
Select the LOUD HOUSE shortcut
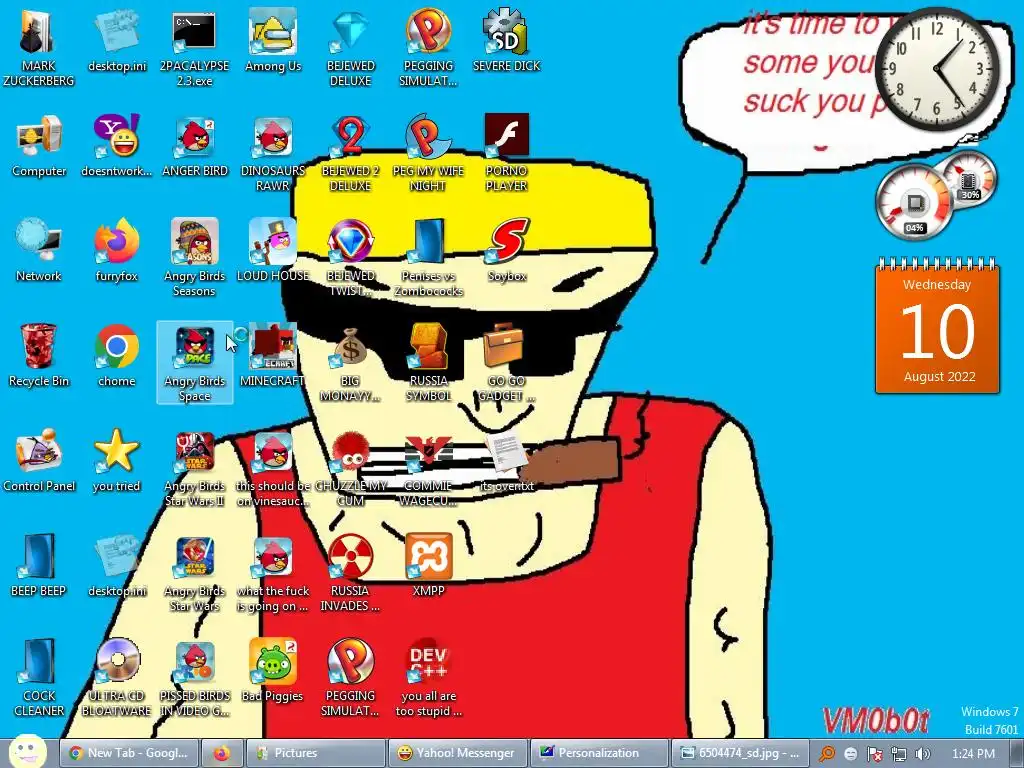(273, 251)
